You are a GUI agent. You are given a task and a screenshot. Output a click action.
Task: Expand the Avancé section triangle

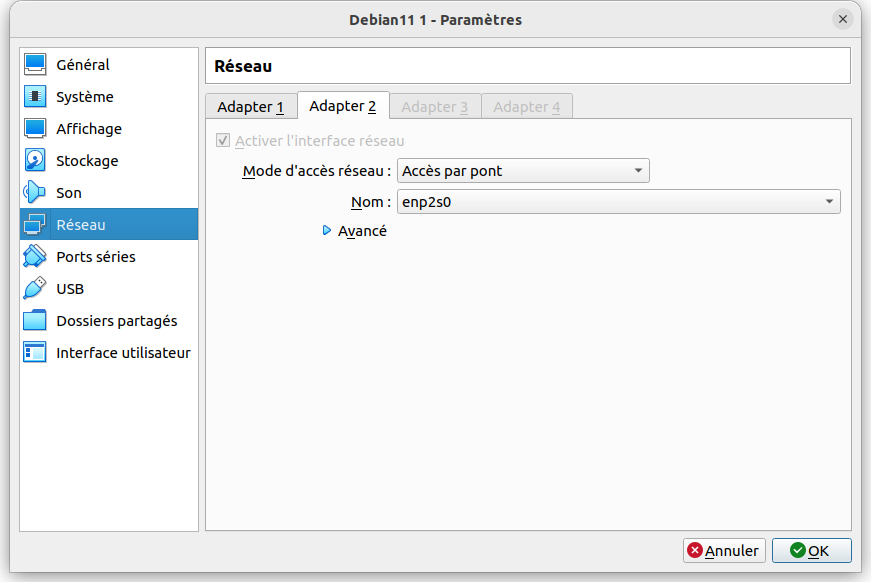[326, 231]
